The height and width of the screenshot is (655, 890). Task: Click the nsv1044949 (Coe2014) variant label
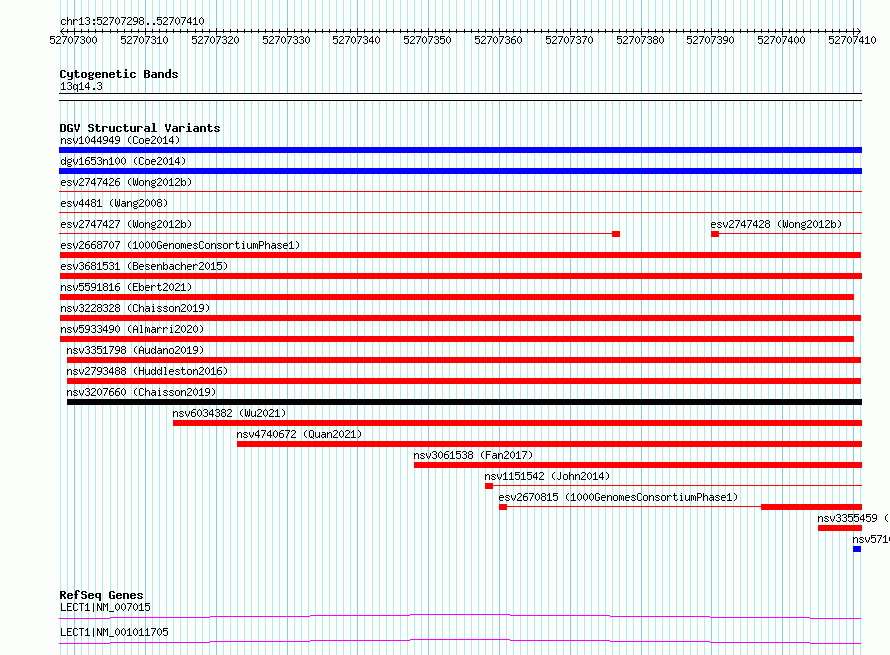tap(120, 140)
